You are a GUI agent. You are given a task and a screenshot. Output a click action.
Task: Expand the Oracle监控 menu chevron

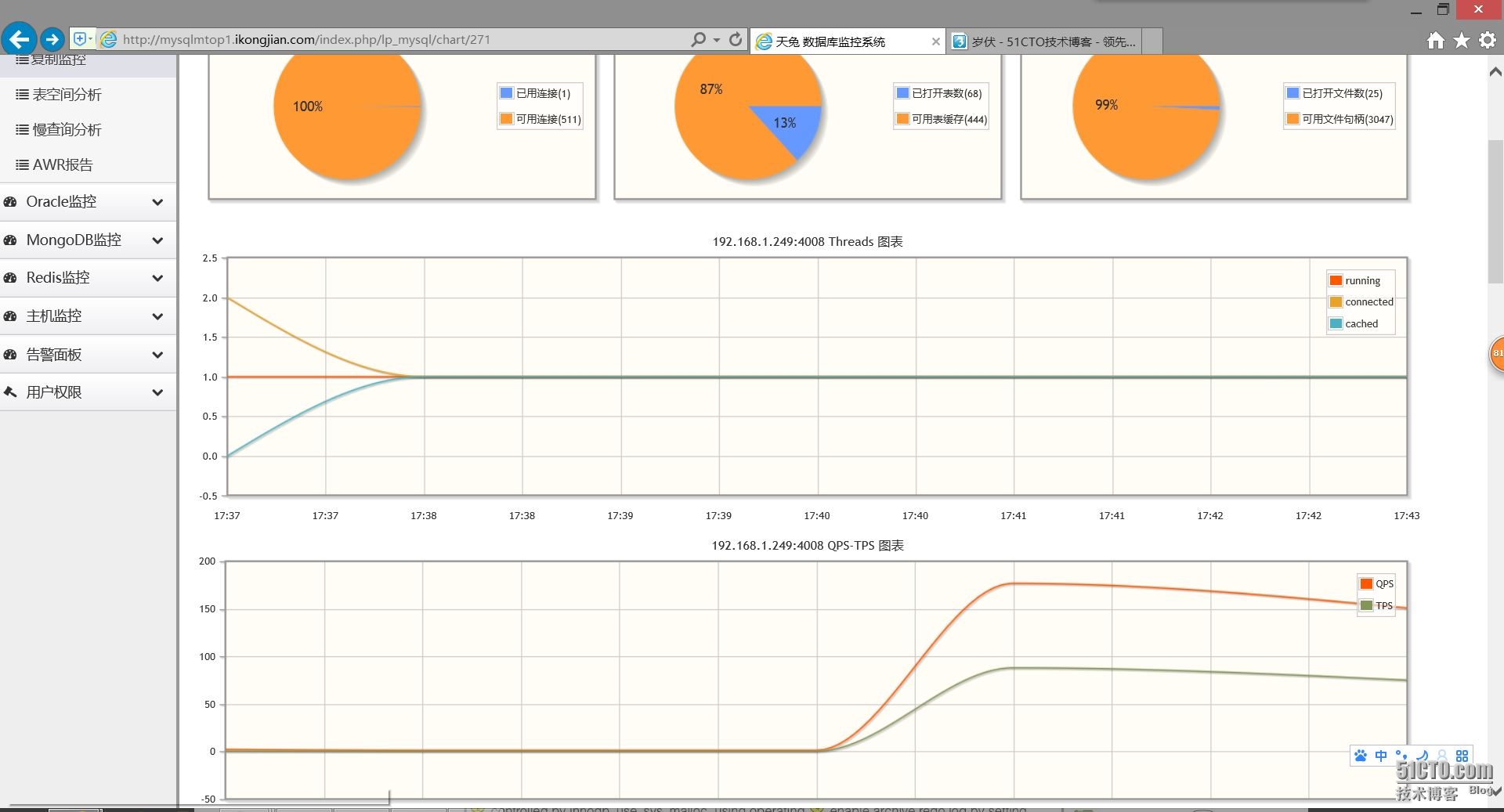click(157, 202)
